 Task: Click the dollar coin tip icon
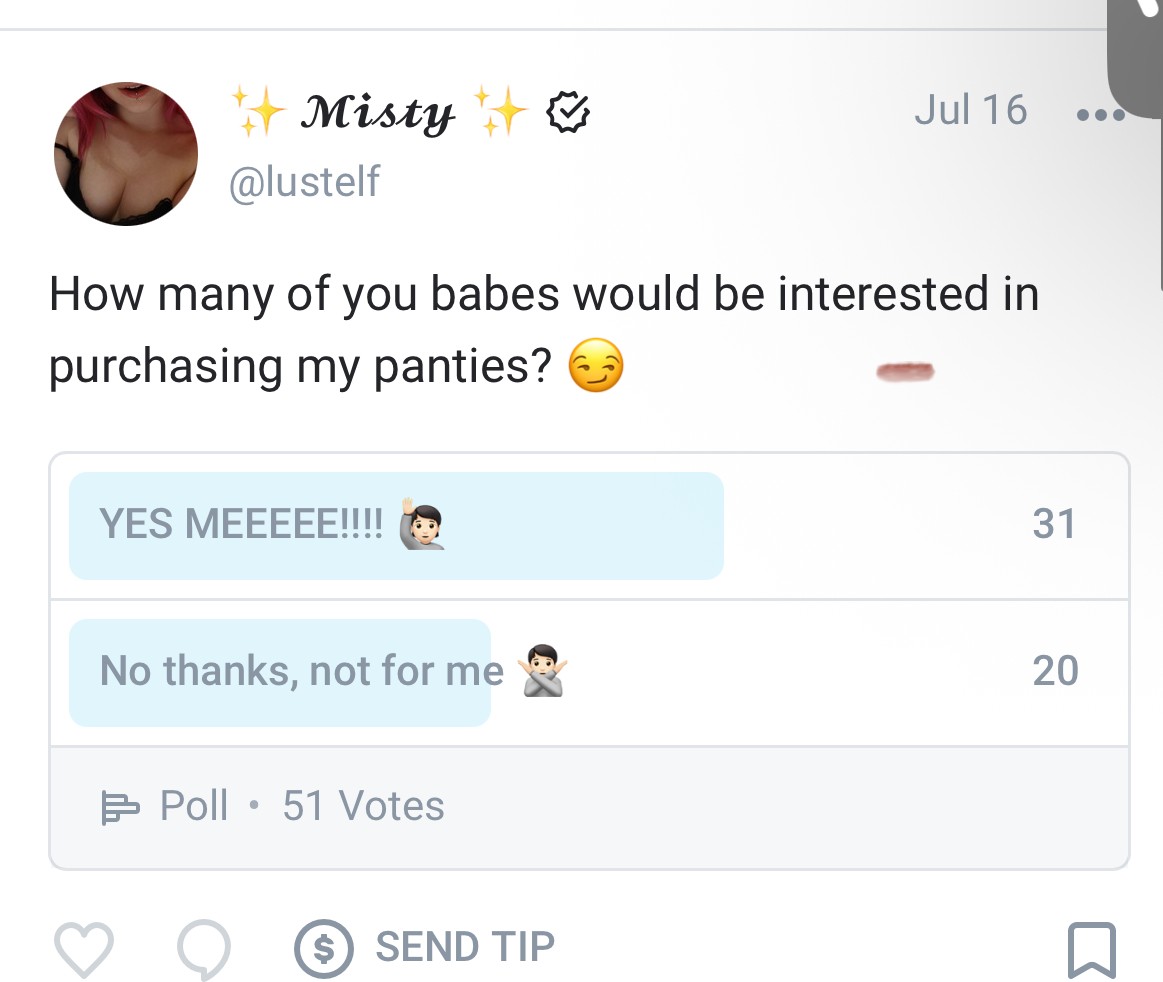point(323,949)
